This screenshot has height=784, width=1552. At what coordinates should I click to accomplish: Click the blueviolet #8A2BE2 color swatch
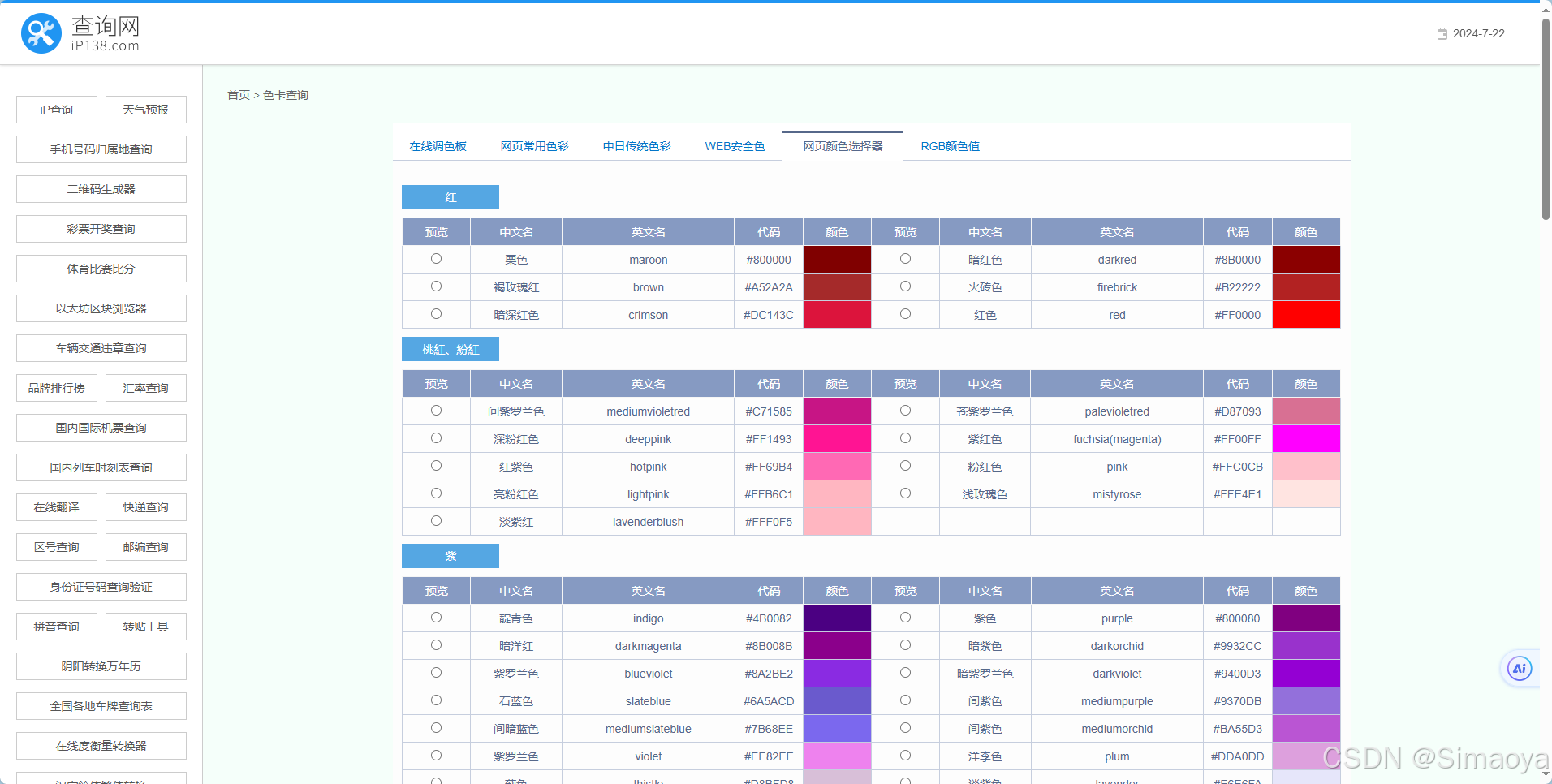837,674
